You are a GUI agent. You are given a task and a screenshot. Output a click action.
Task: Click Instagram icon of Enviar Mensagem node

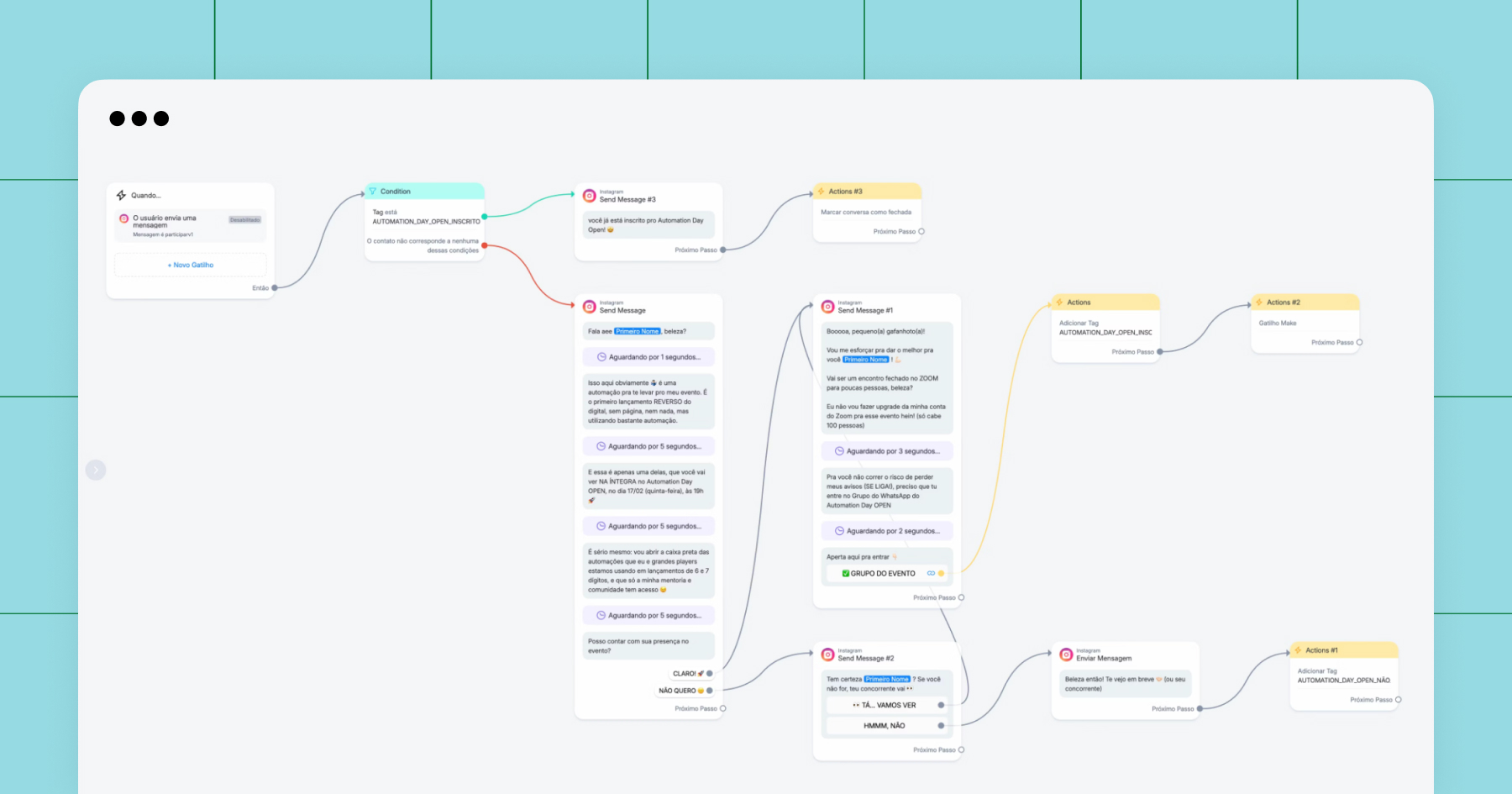tap(1067, 655)
